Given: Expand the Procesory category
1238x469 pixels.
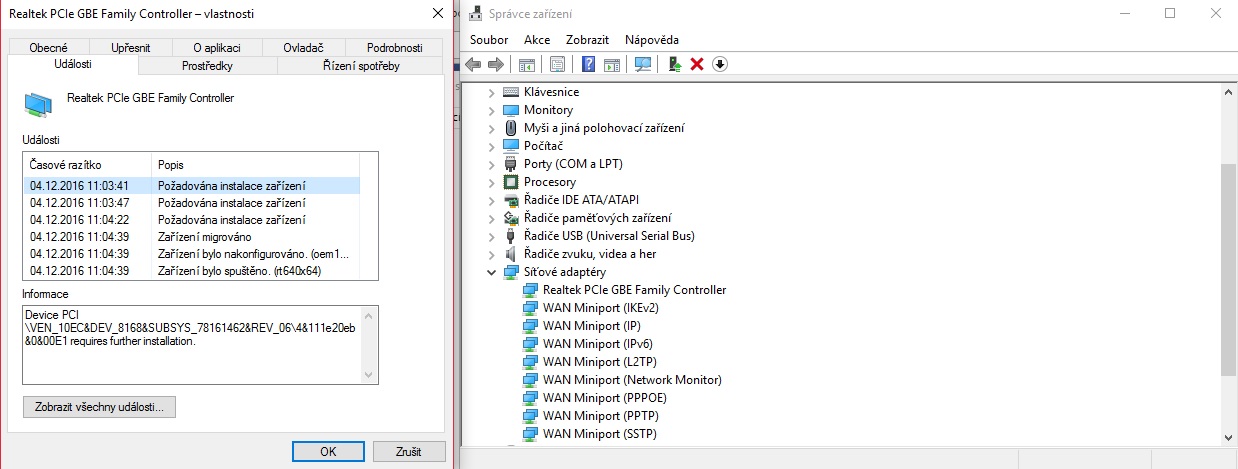Looking at the screenshot, I should 492,182.
